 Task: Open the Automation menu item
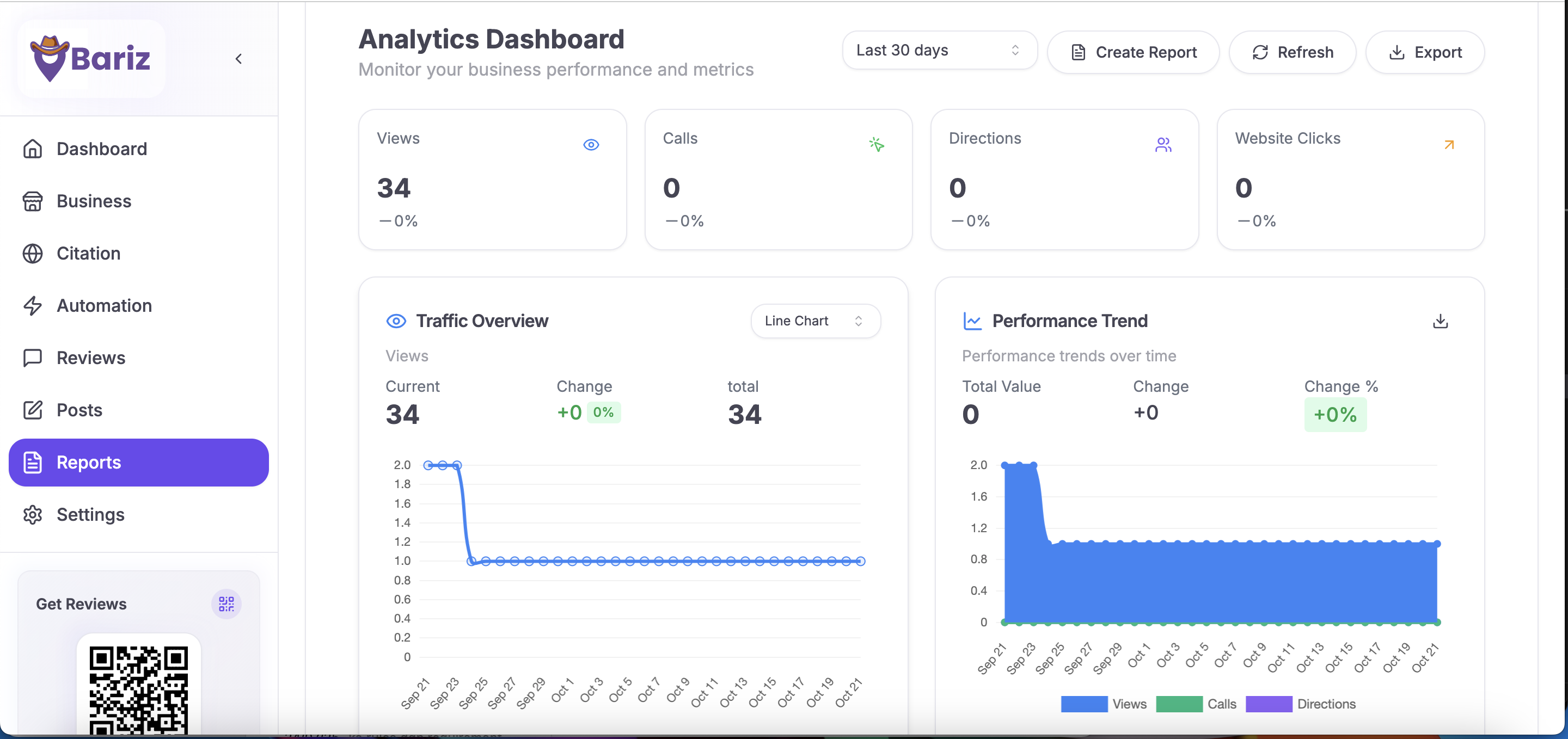pos(104,305)
